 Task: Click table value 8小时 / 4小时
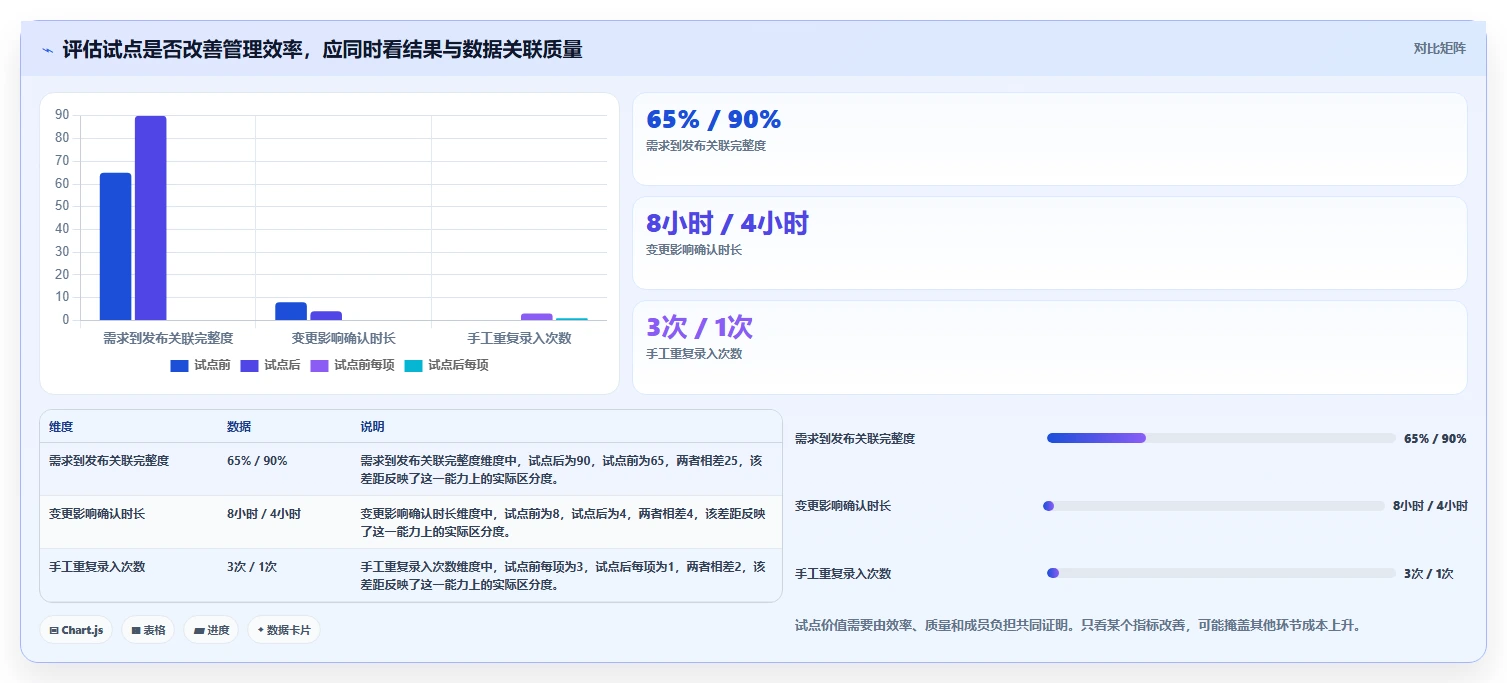click(264, 514)
